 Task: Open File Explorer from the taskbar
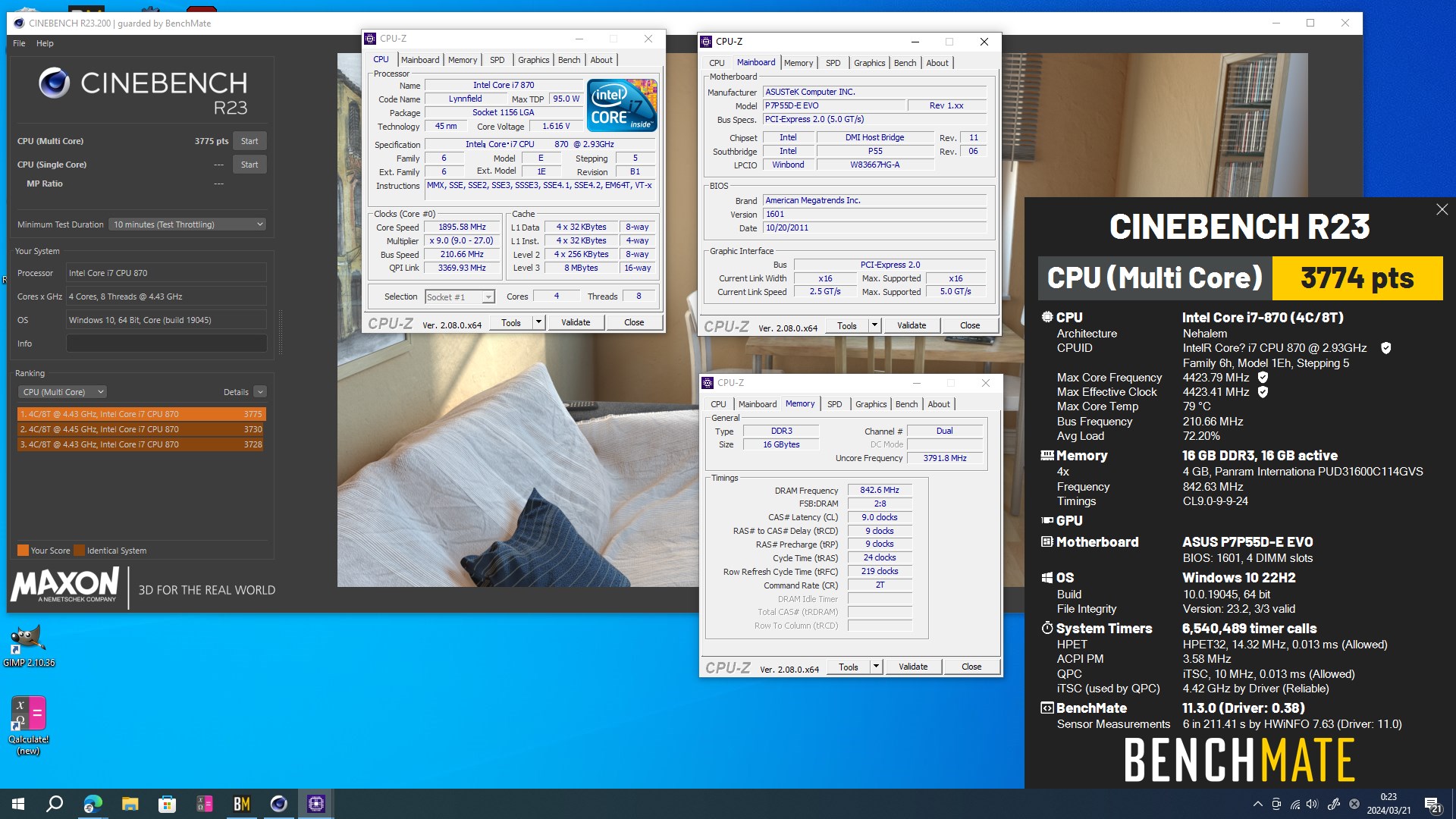pyautogui.click(x=130, y=804)
